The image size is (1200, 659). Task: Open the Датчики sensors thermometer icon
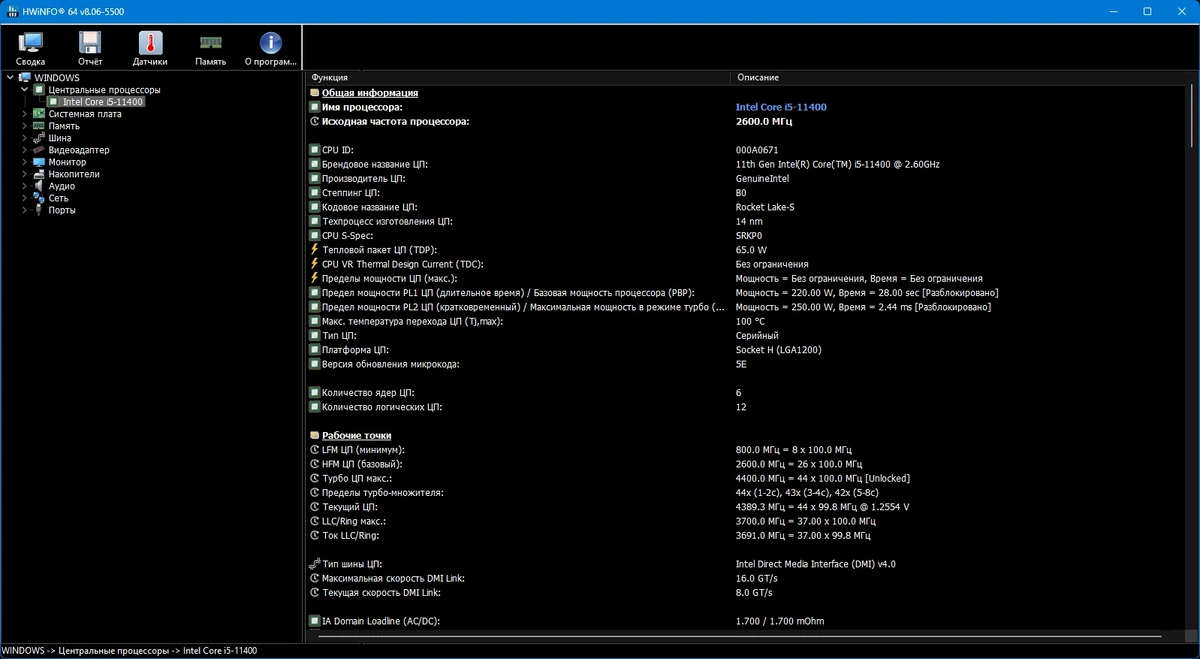(150, 42)
